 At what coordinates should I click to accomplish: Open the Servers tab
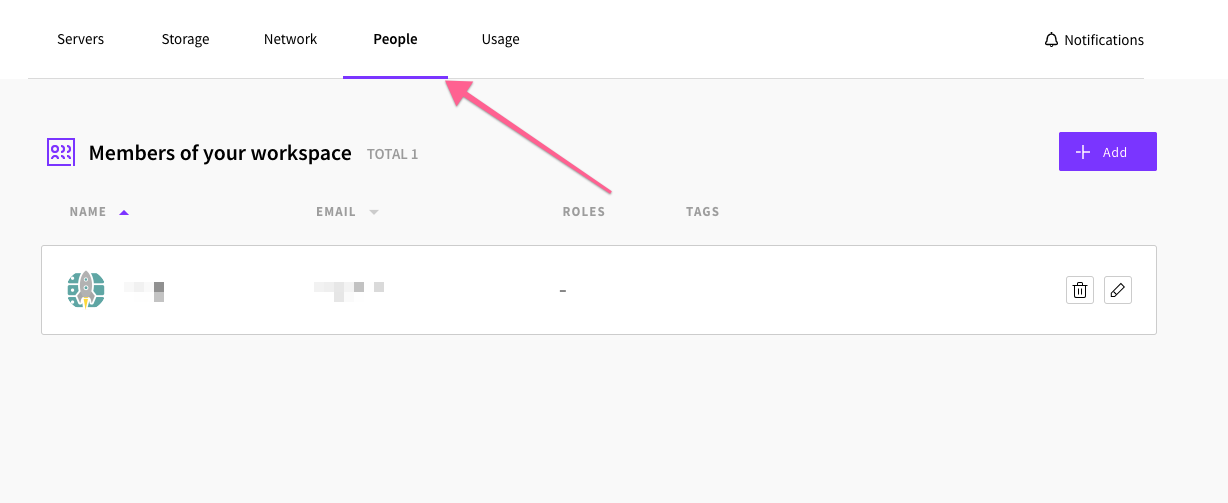[81, 40]
